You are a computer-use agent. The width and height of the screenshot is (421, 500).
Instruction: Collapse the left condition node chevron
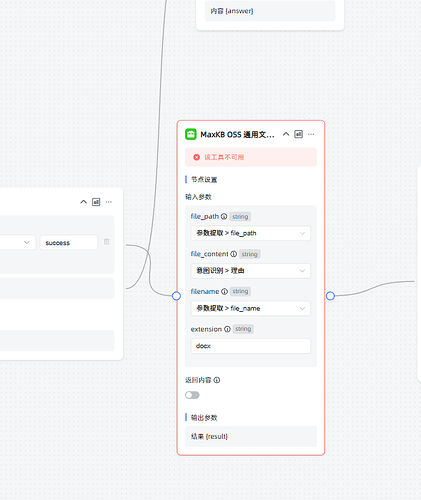click(x=84, y=202)
